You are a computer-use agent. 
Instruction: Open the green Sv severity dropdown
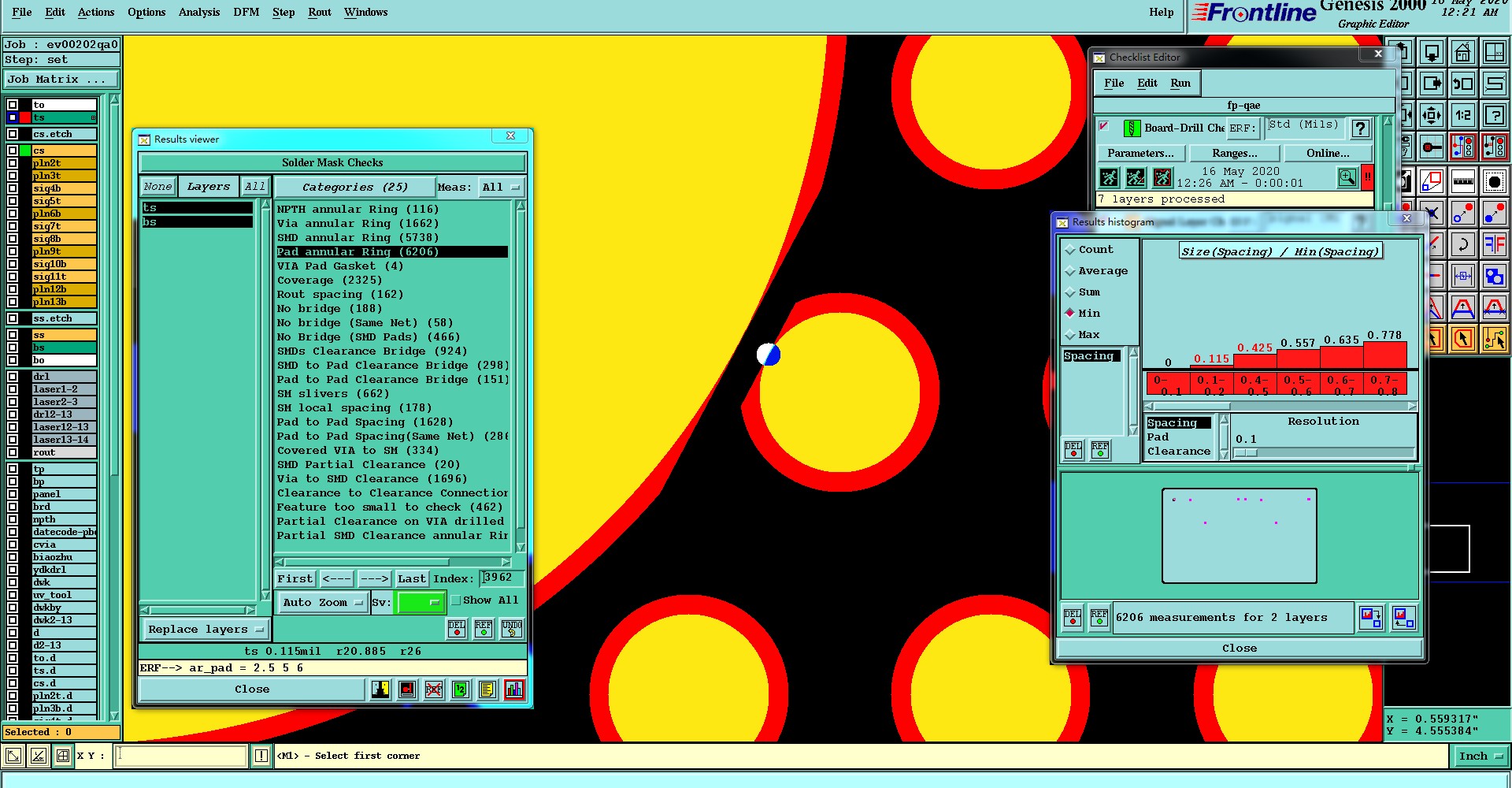pos(421,603)
